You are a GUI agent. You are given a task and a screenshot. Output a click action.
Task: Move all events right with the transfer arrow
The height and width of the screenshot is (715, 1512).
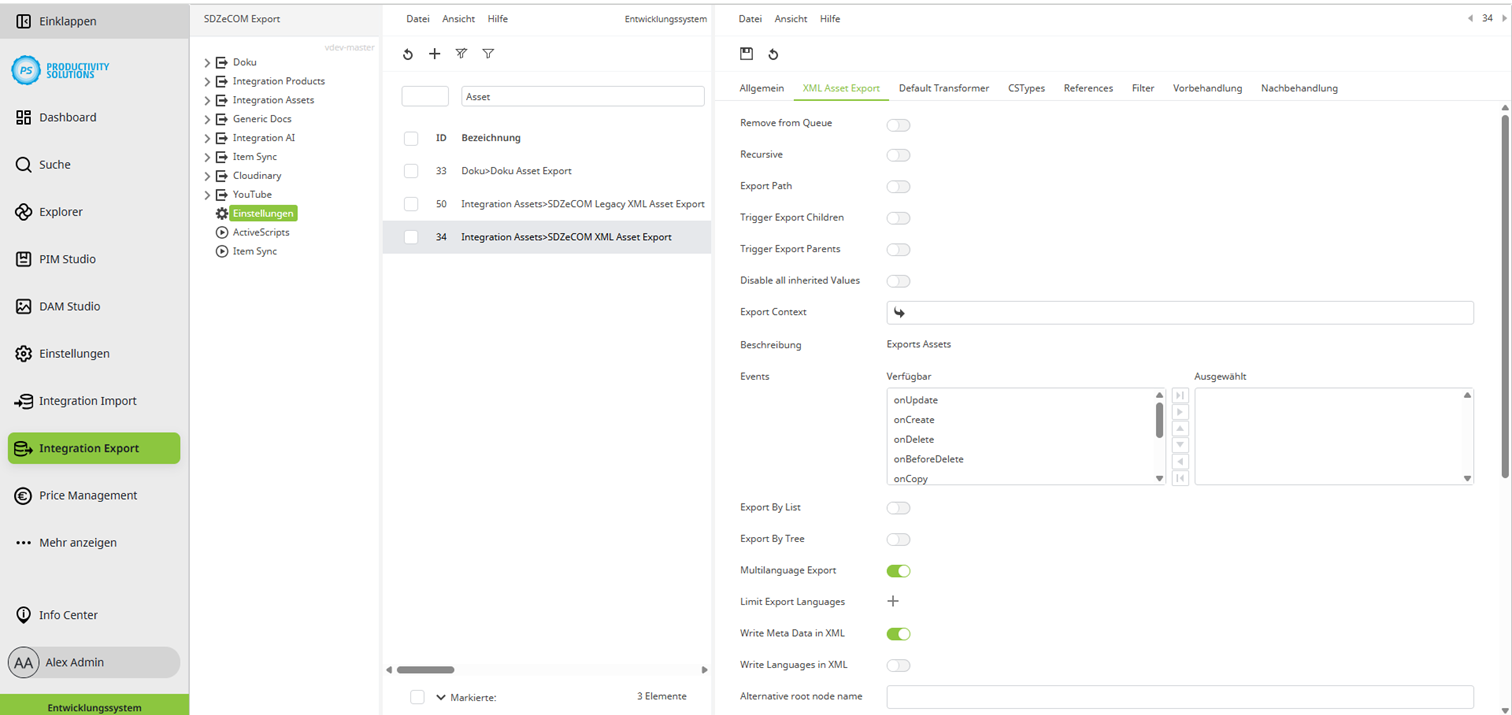(1180, 394)
